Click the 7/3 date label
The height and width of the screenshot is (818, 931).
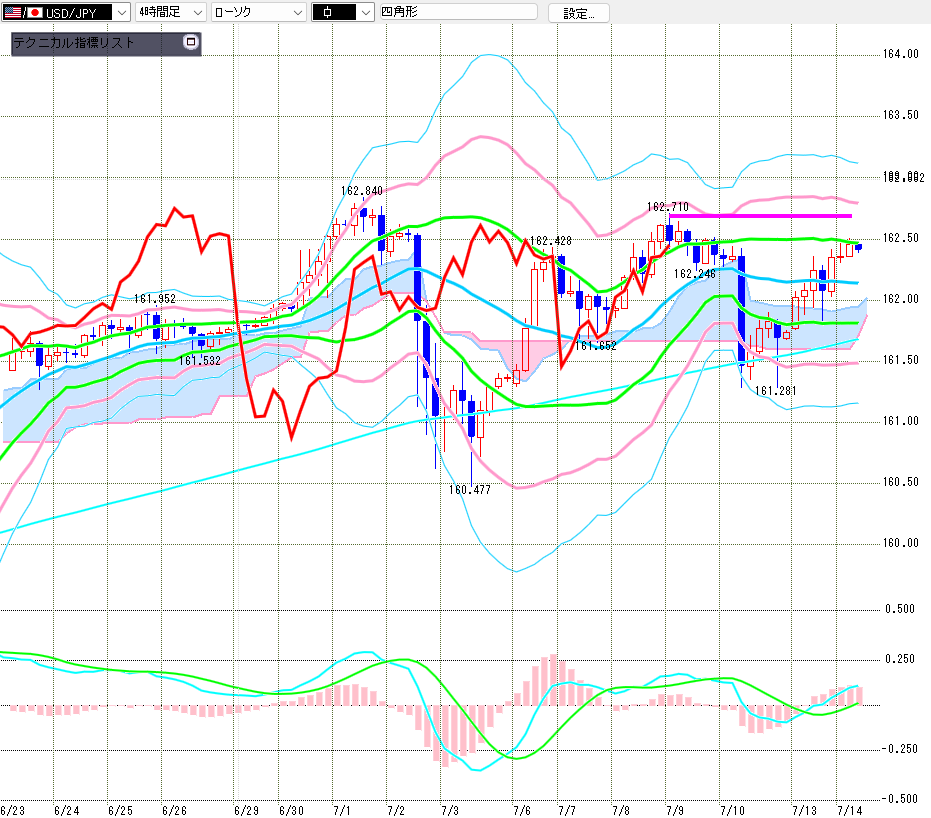pyautogui.click(x=449, y=810)
